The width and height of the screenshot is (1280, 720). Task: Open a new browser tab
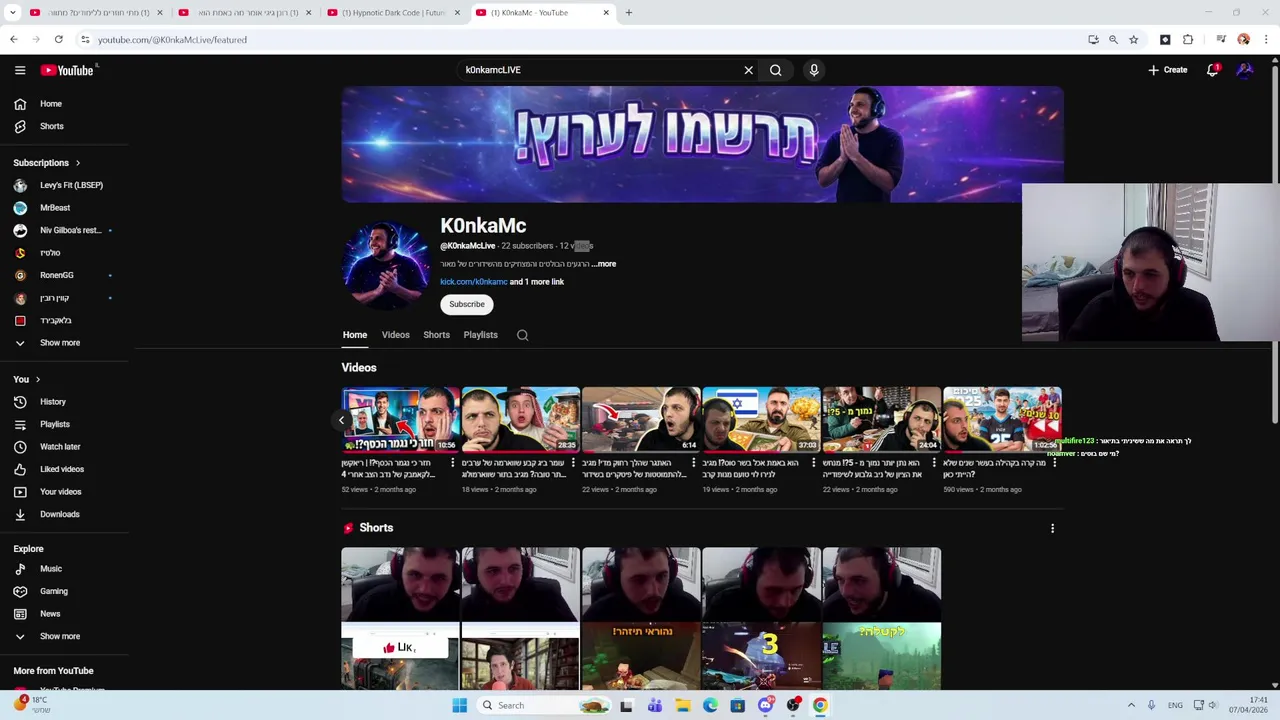[x=628, y=13]
